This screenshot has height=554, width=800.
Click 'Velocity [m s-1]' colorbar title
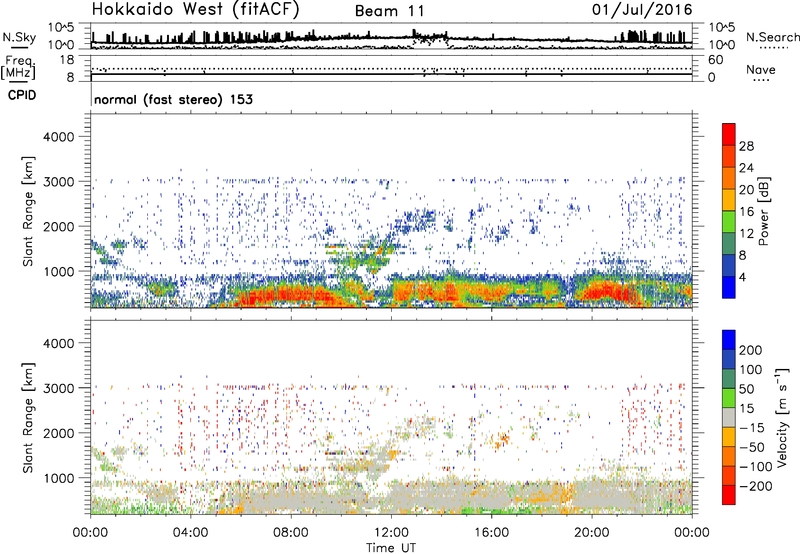click(x=782, y=417)
